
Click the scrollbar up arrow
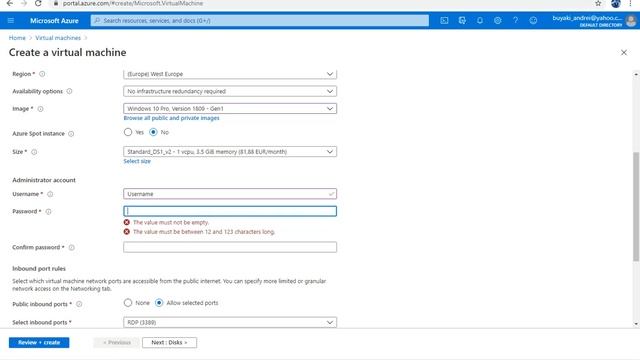[x=636, y=74]
